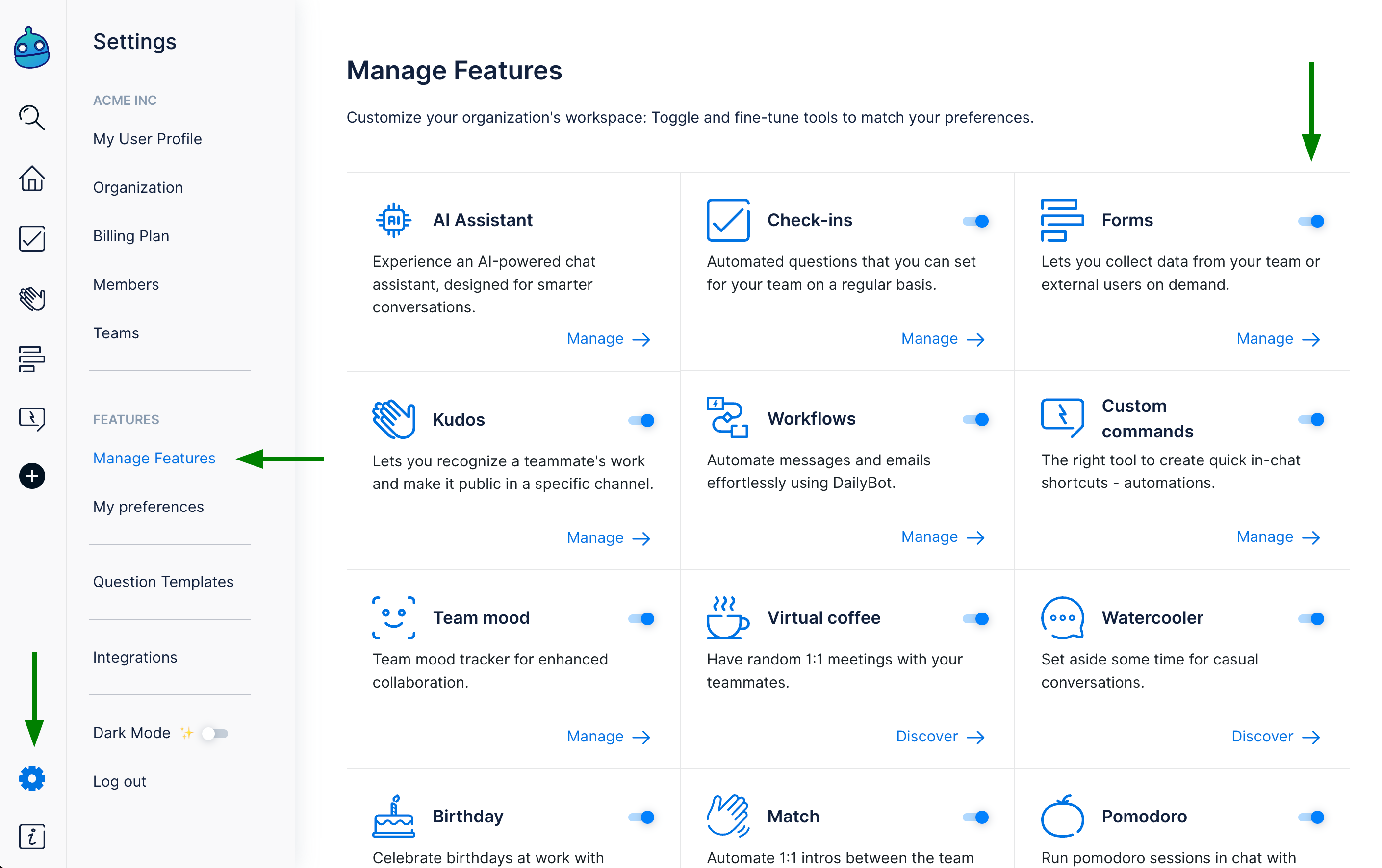Click the blue settings gear icon

pyautogui.click(x=31, y=778)
